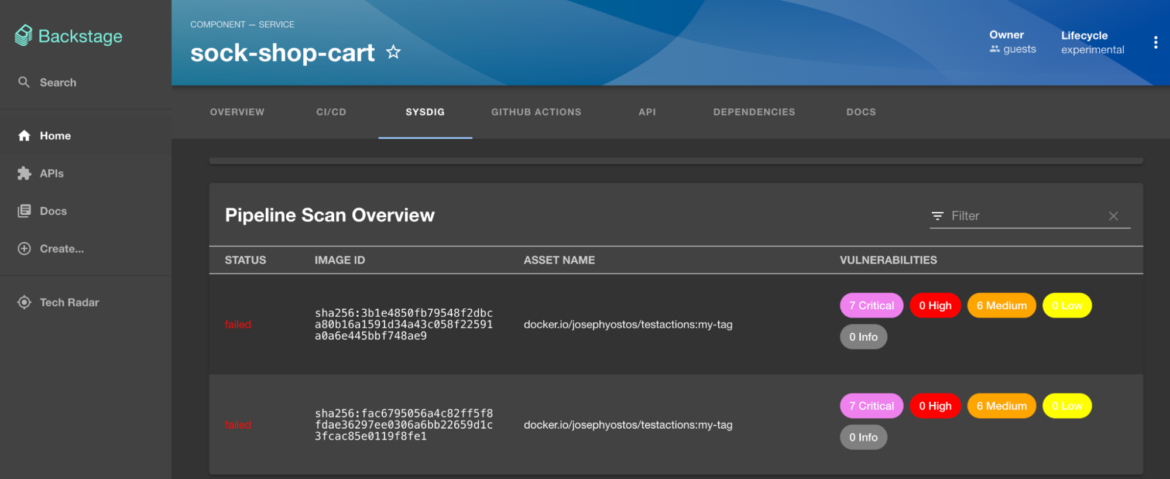Go to Home in the sidebar

click(55, 136)
